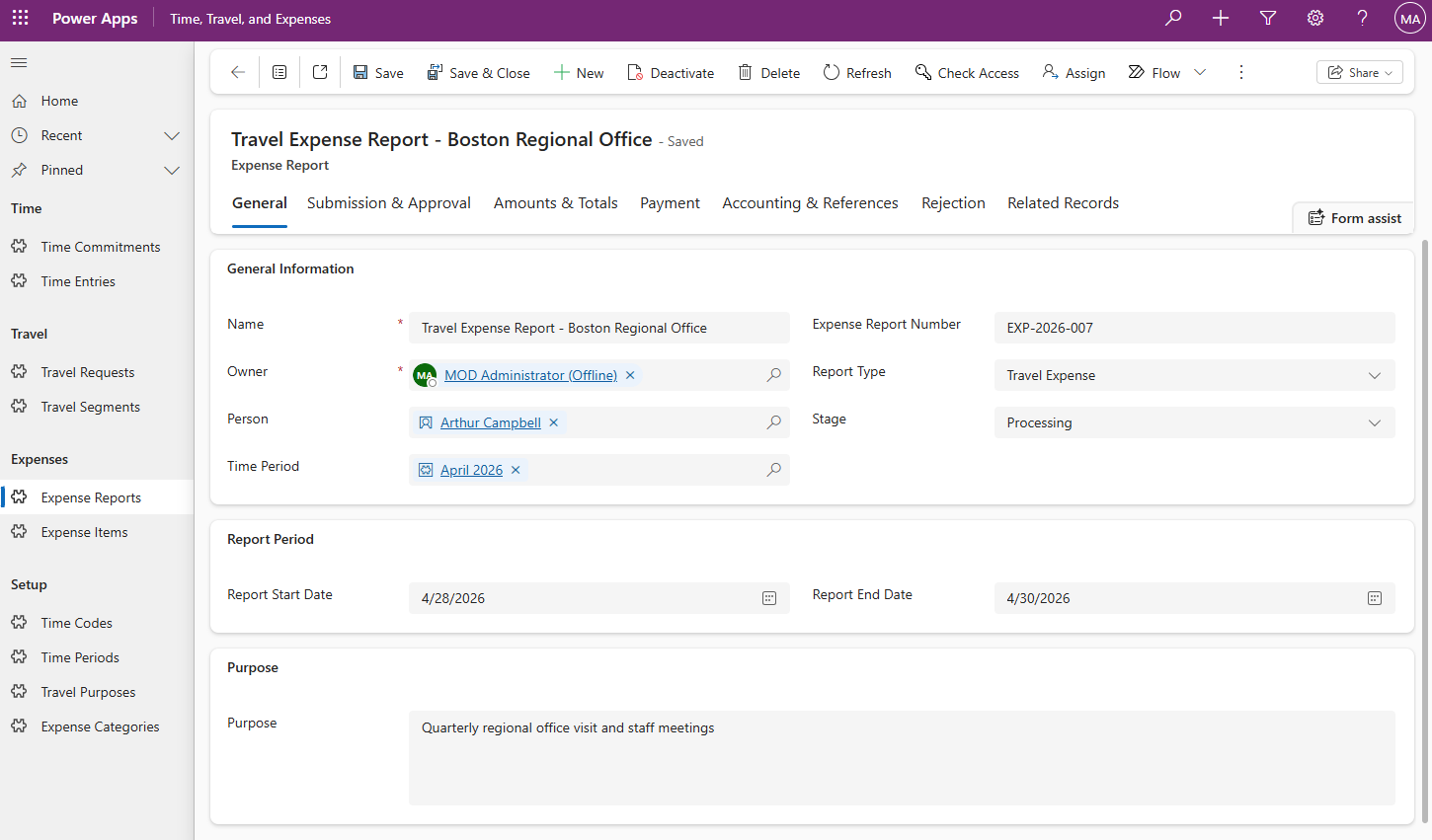Image resolution: width=1432 pixels, height=840 pixels.
Task: Expand the Recent chevron
Action: pos(172,135)
